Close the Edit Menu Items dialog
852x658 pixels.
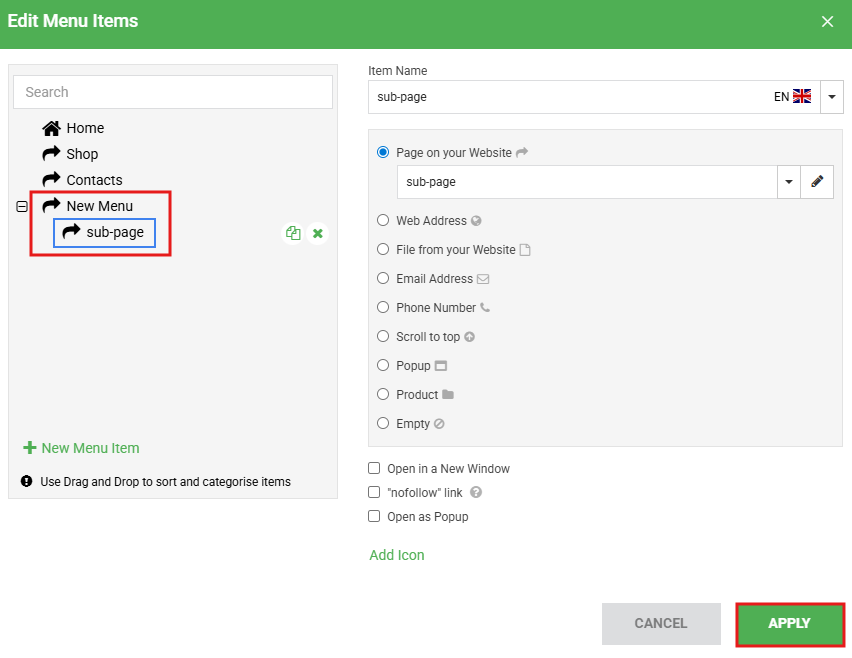(827, 21)
